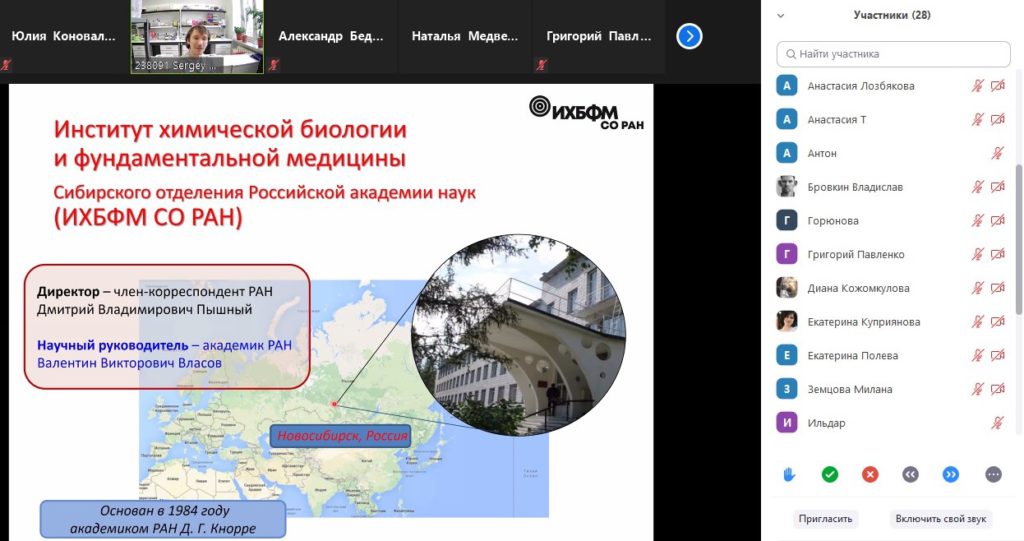Image resolution: width=1024 pixels, height=541 pixels.
Task: Click the search magnifier icon in participant field
Action: [x=791, y=54]
